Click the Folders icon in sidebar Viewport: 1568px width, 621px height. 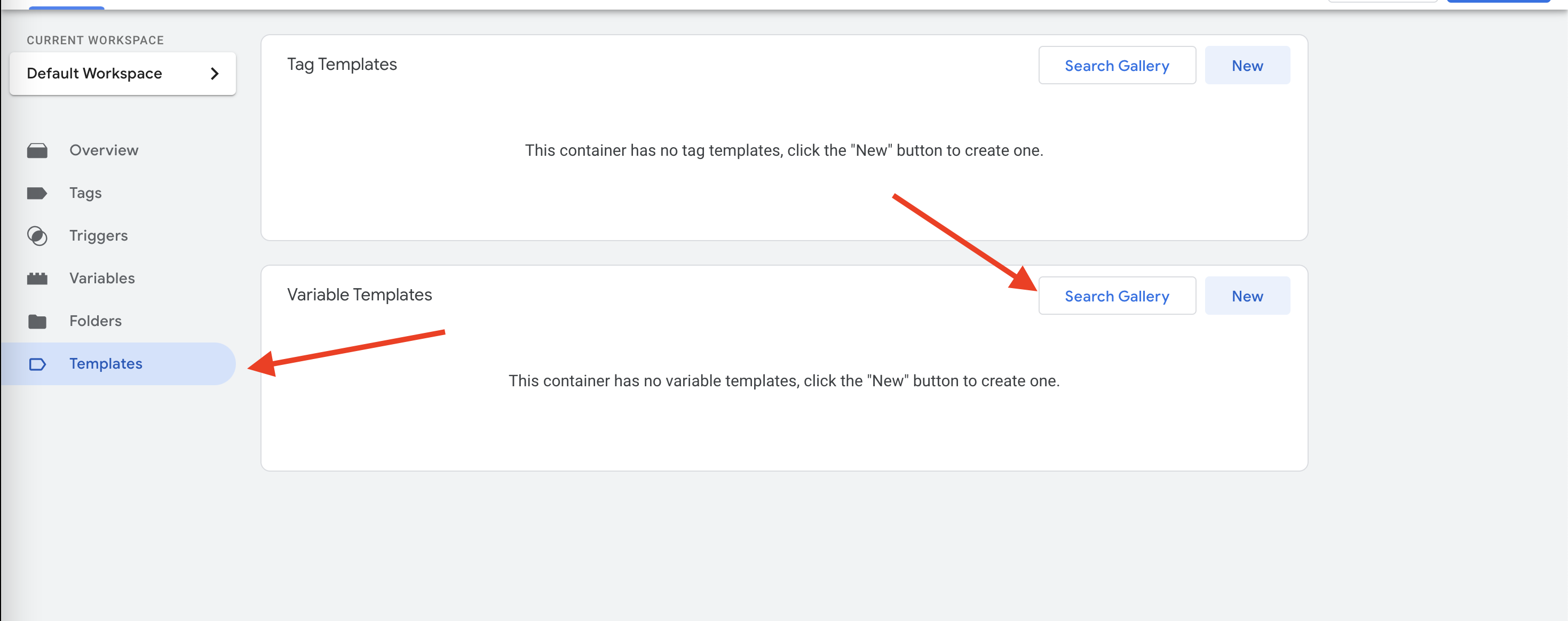point(37,321)
